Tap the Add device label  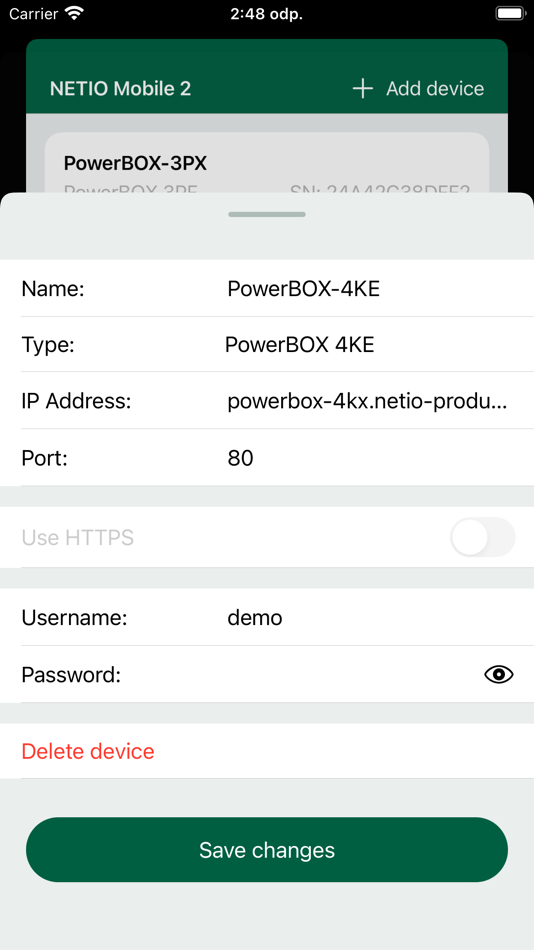pyautogui.click(x=435, y=88)
